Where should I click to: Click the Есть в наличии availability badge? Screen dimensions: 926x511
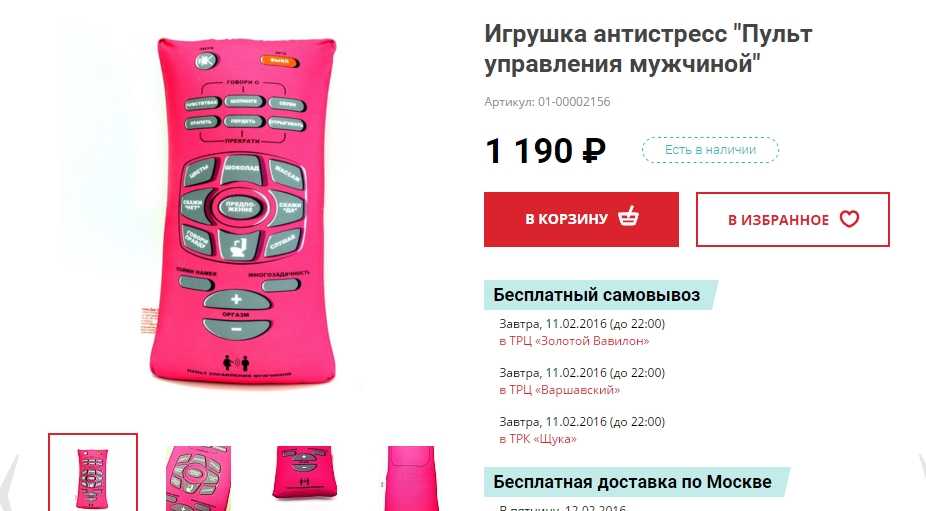710,150
